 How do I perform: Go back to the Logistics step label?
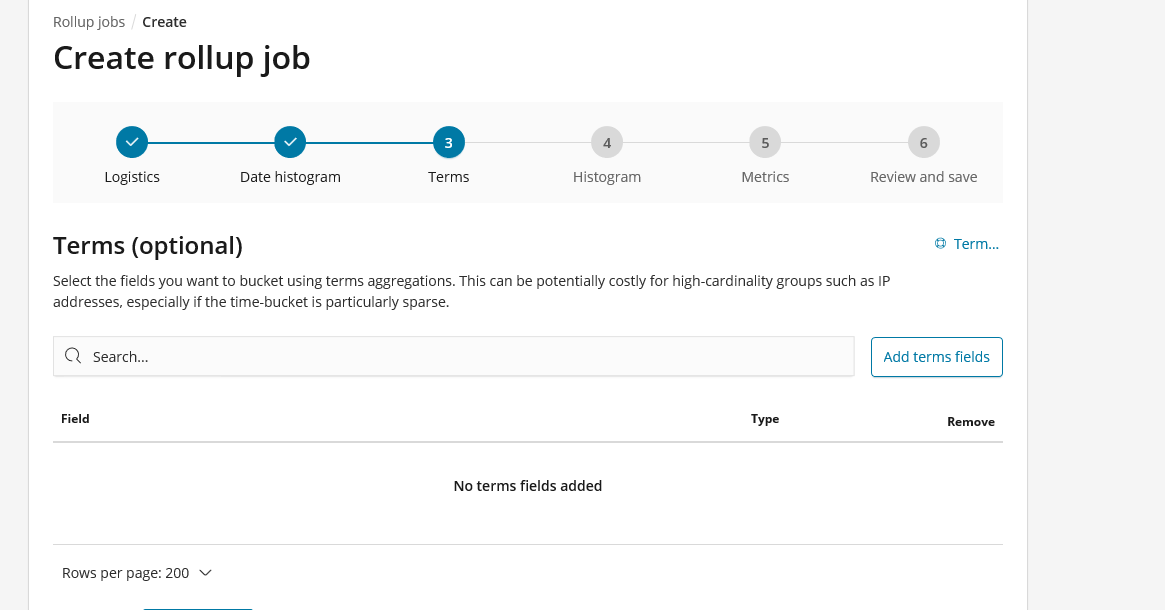point(132,176)
